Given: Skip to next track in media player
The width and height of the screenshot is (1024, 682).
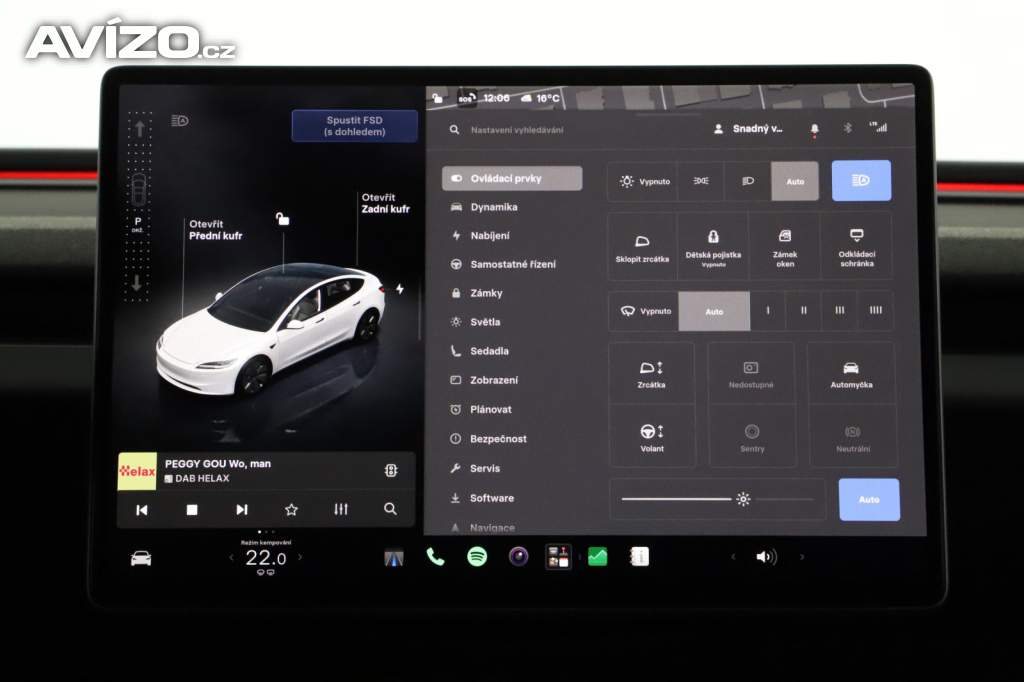Looking at the screenshot, I should 242,510.
